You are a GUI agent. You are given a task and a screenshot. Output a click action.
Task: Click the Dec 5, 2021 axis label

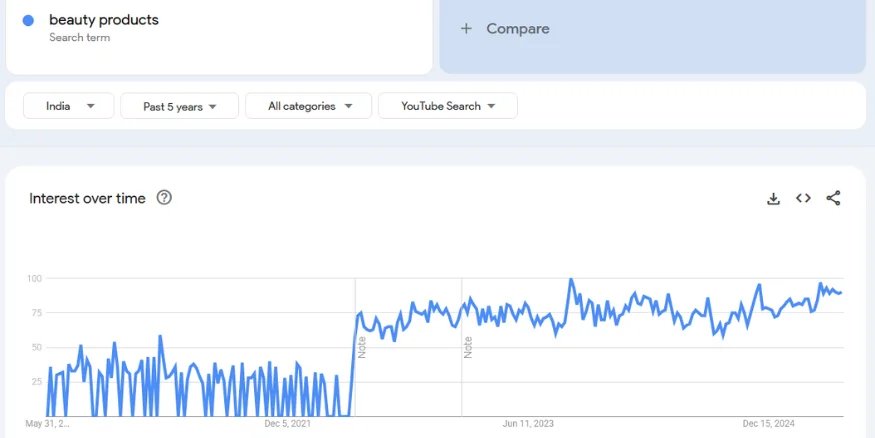click(x=287, y=424)
